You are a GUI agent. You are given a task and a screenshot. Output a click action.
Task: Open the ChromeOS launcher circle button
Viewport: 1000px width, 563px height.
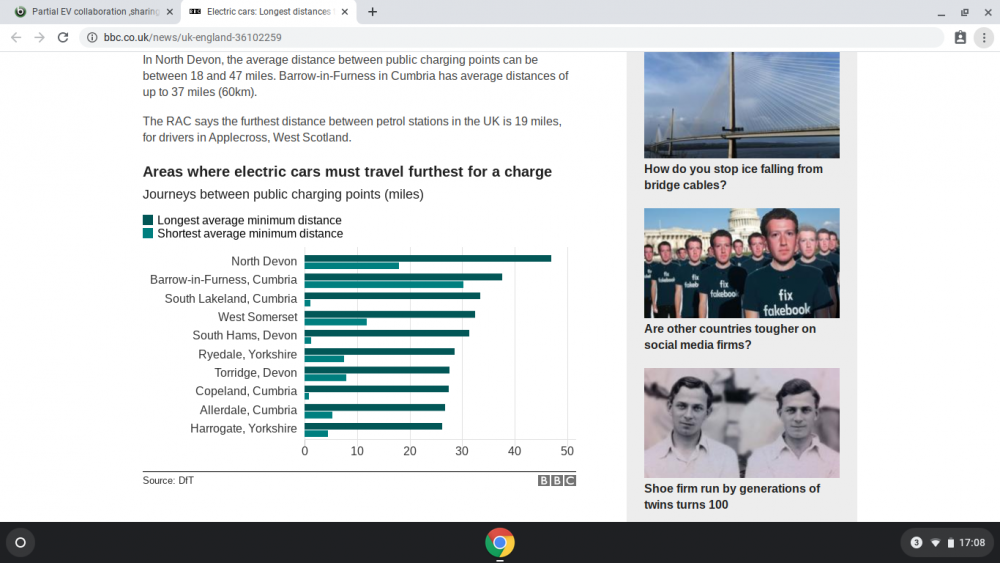click(x=20, y=543)
